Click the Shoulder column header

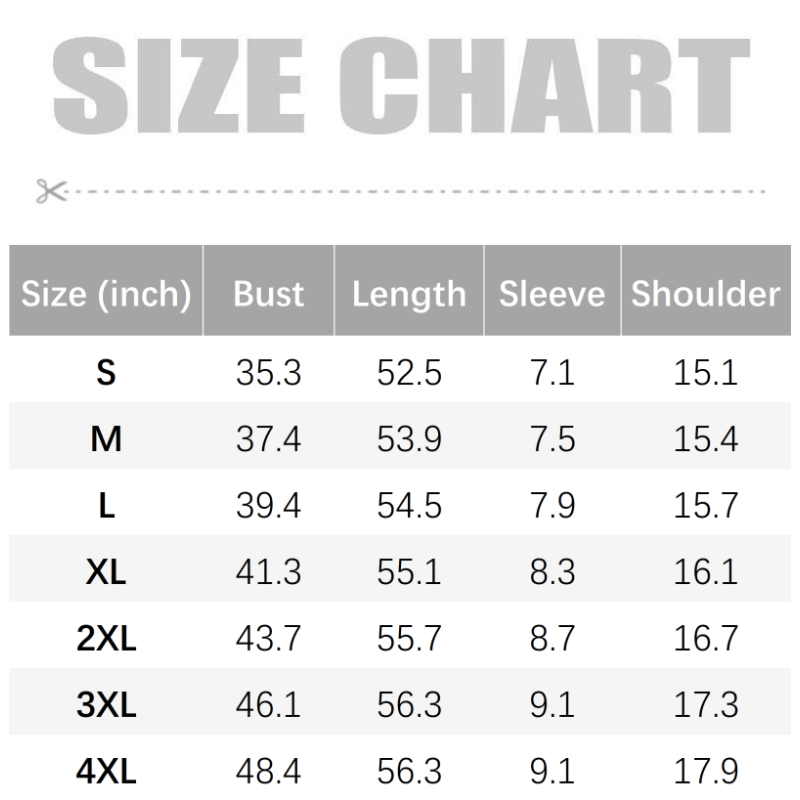pos(705,294)
